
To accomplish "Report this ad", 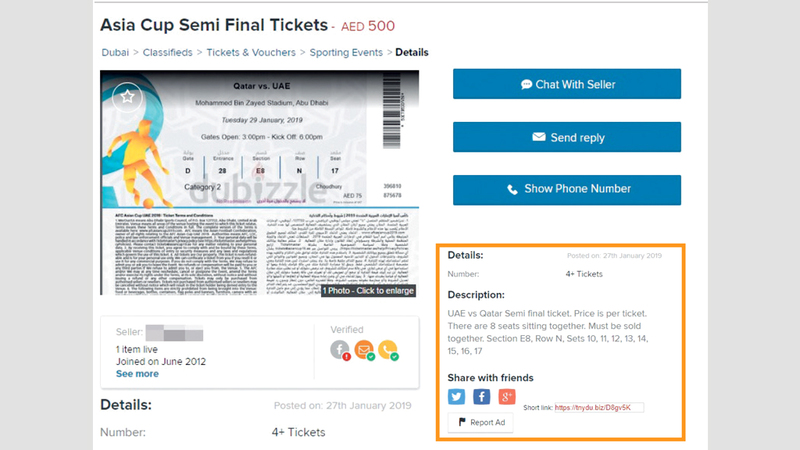I will 481,422.
